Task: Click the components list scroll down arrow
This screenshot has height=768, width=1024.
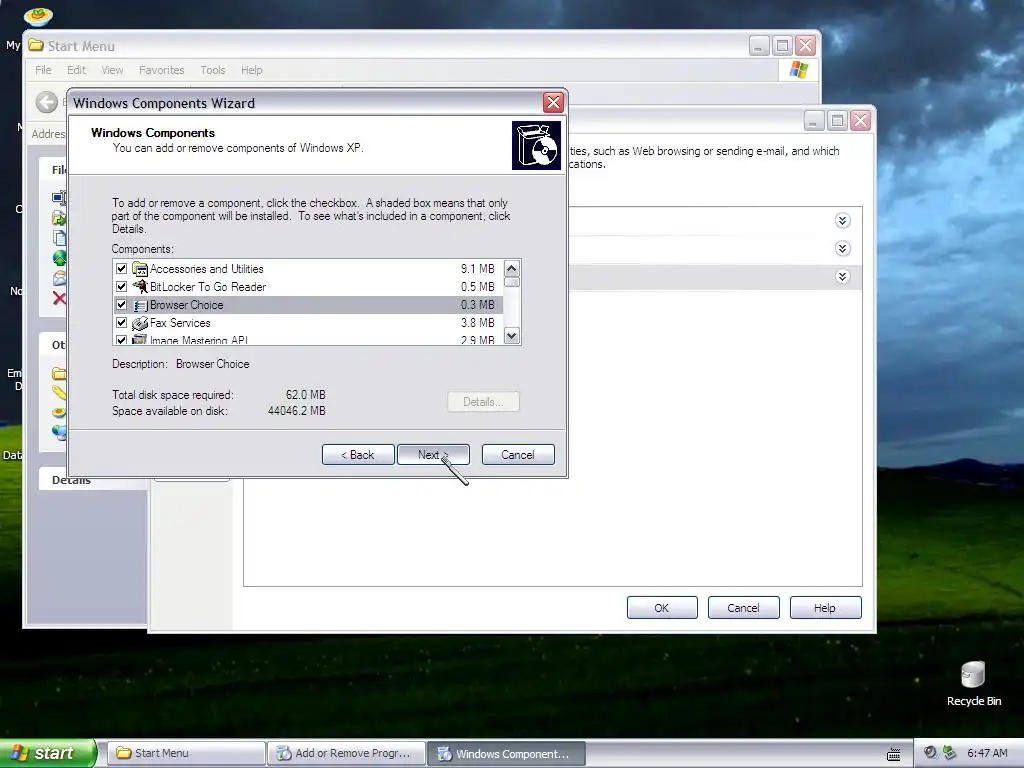Action: (x=512, y=336)
